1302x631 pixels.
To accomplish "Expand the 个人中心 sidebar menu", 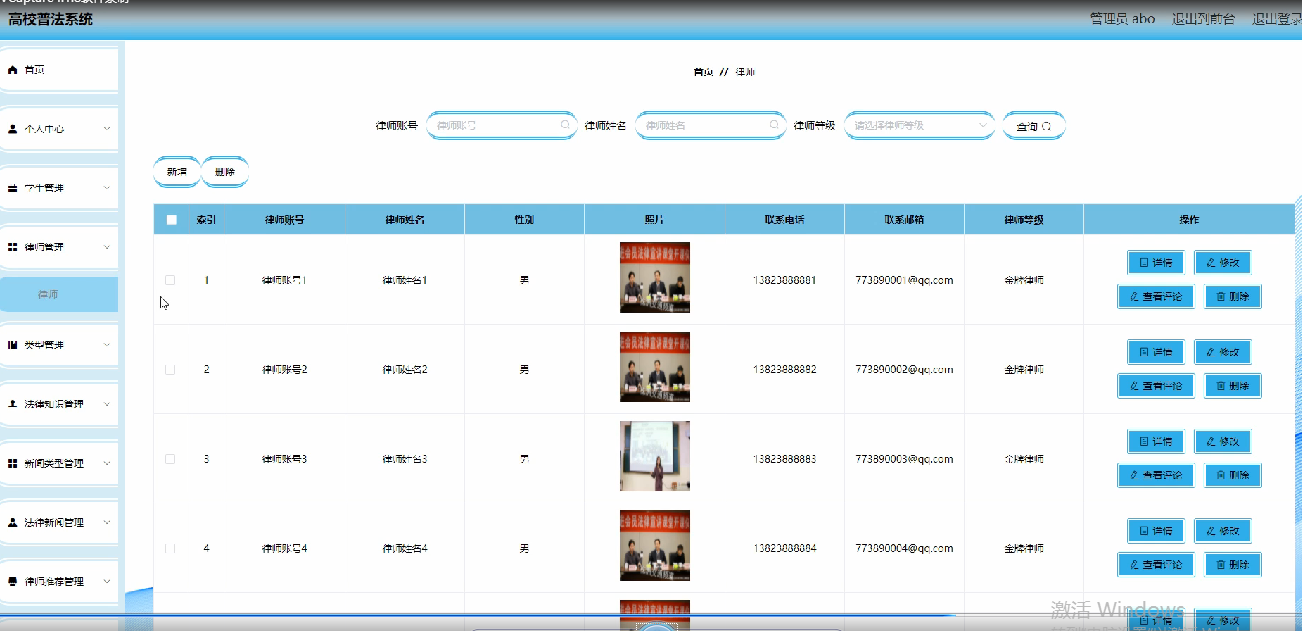I will click(x=59, y=129).
